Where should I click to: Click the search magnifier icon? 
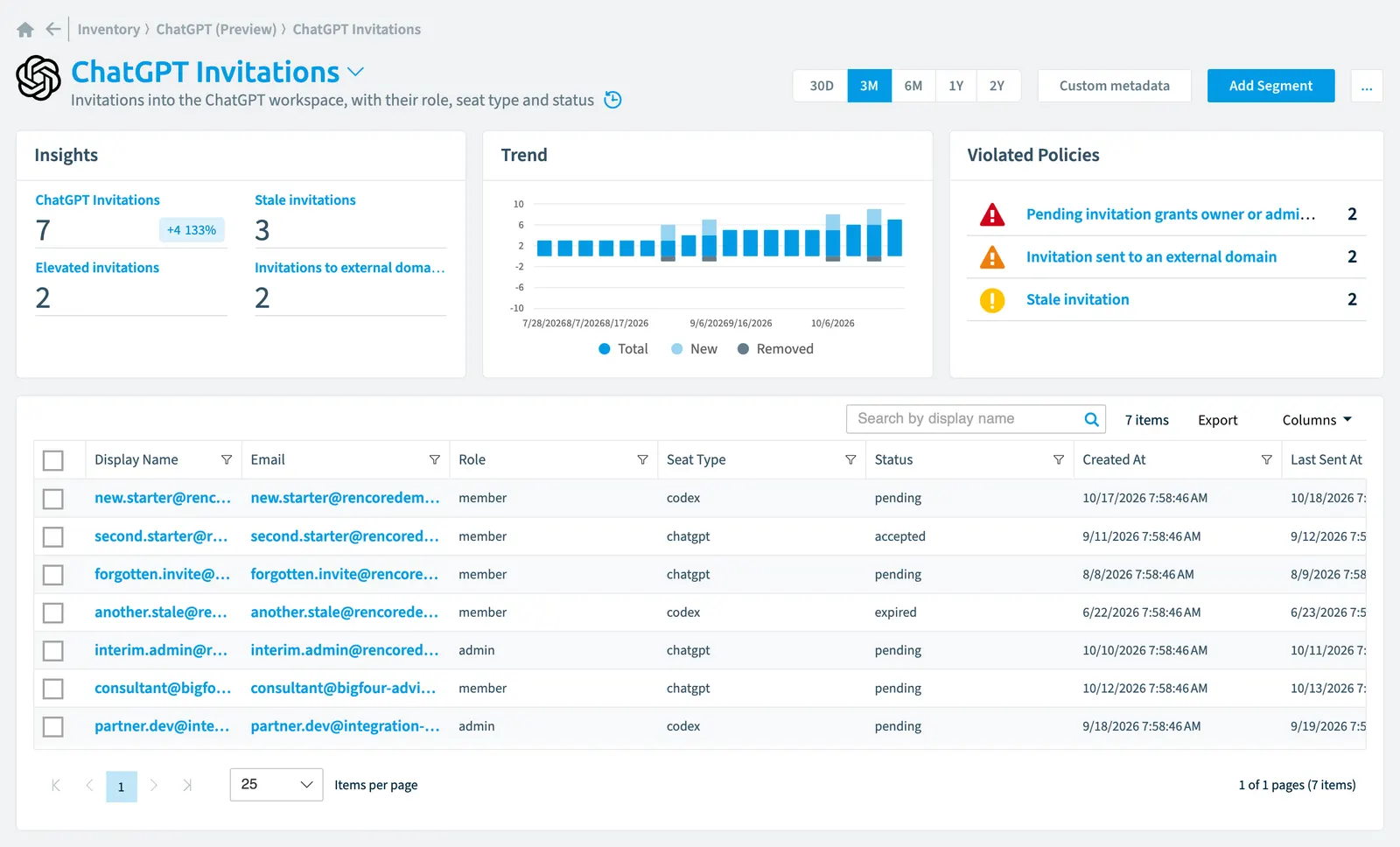click(1091, 419)
